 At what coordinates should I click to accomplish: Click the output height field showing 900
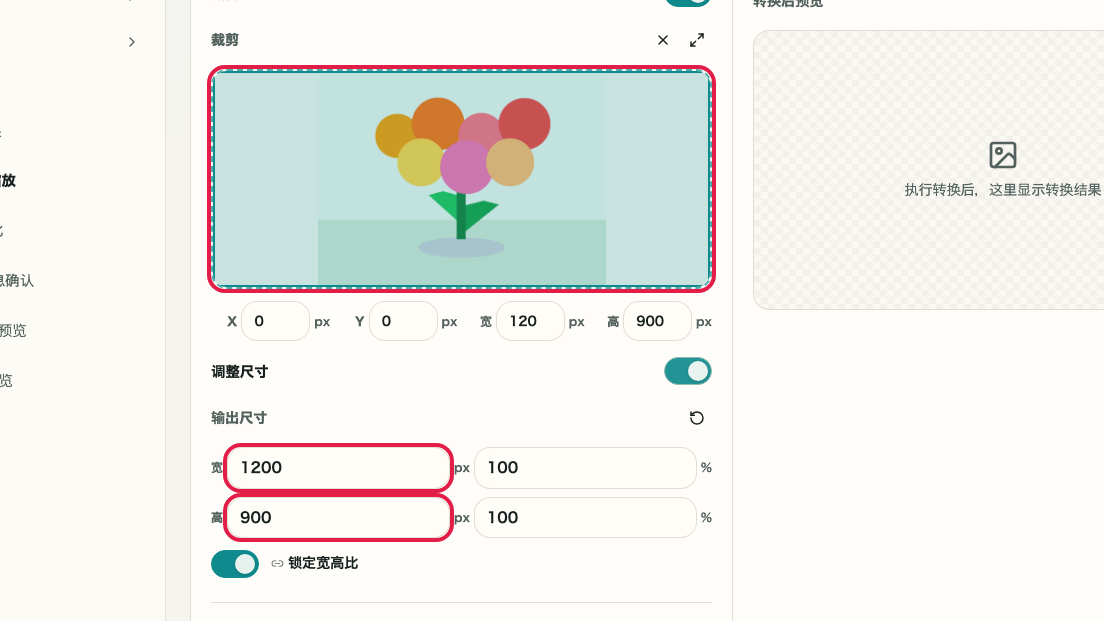click(x=338, y=518)
